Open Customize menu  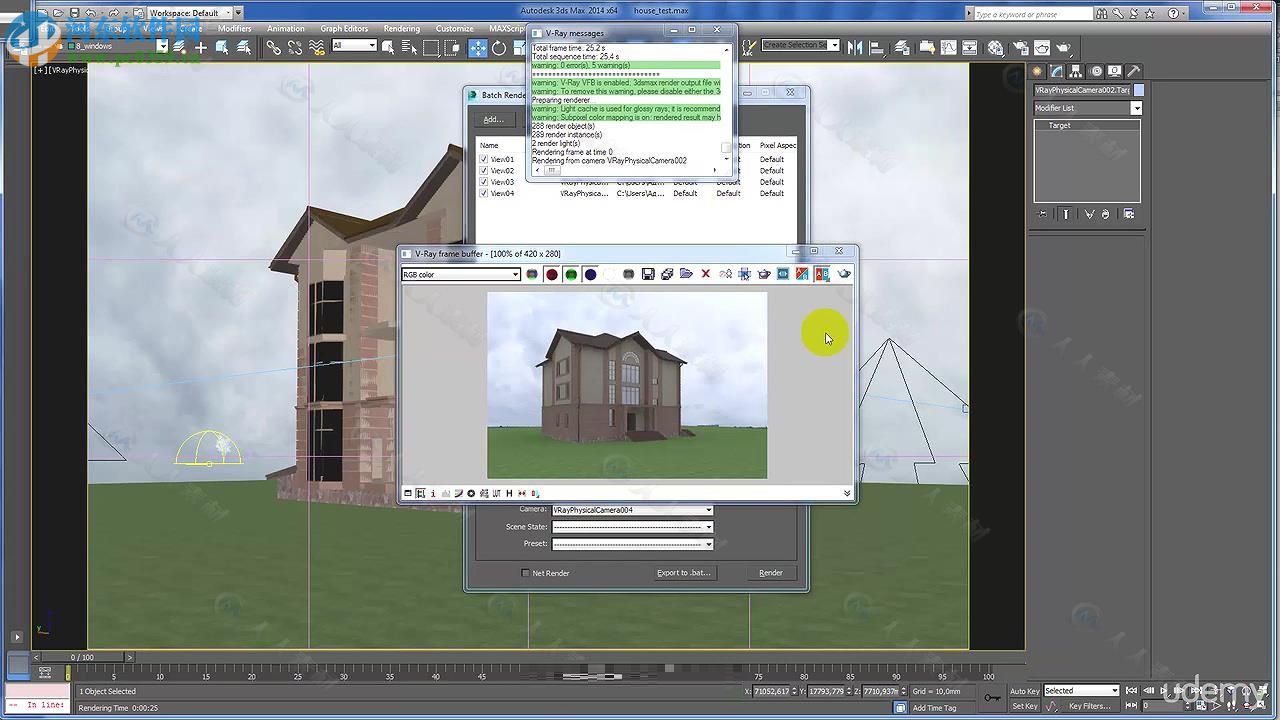point(454,29)
